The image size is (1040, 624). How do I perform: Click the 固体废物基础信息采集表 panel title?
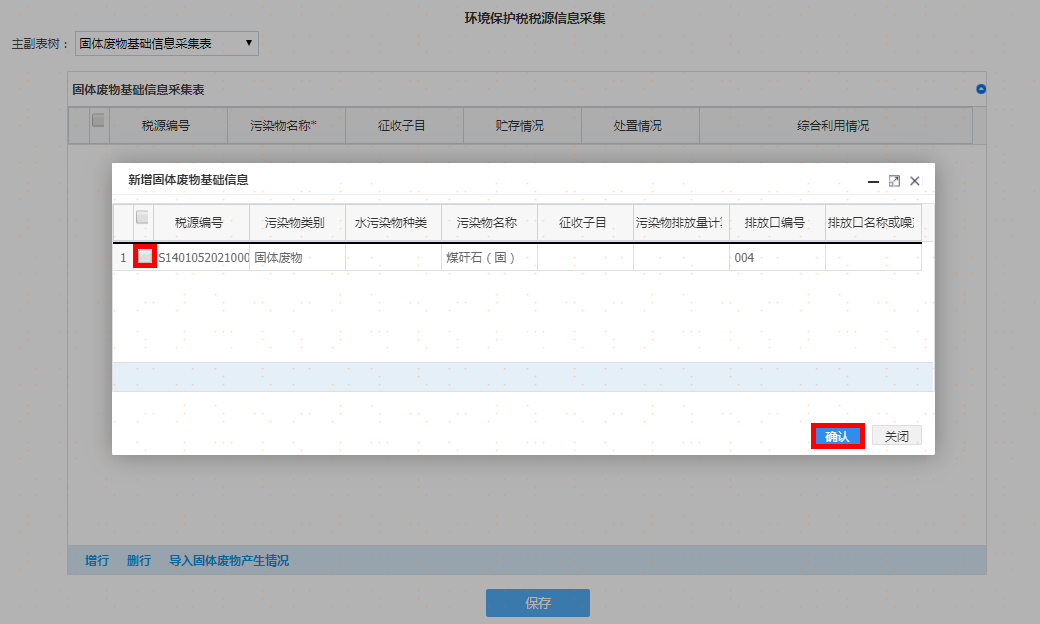138,90
